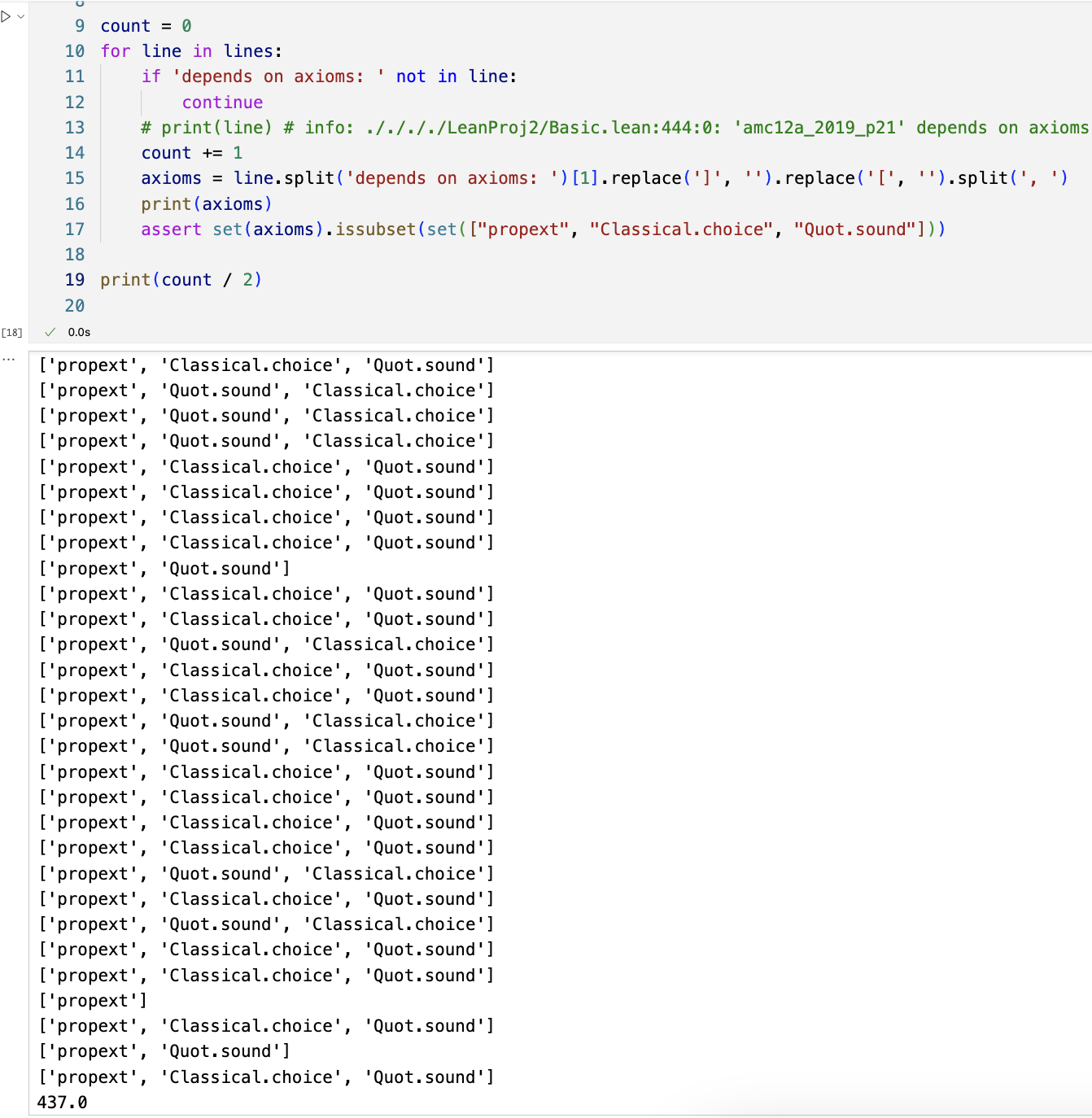Screen dimensions: 1092x1118
Task: Click the 'issubset' method in code
Action: coord(375,229)
